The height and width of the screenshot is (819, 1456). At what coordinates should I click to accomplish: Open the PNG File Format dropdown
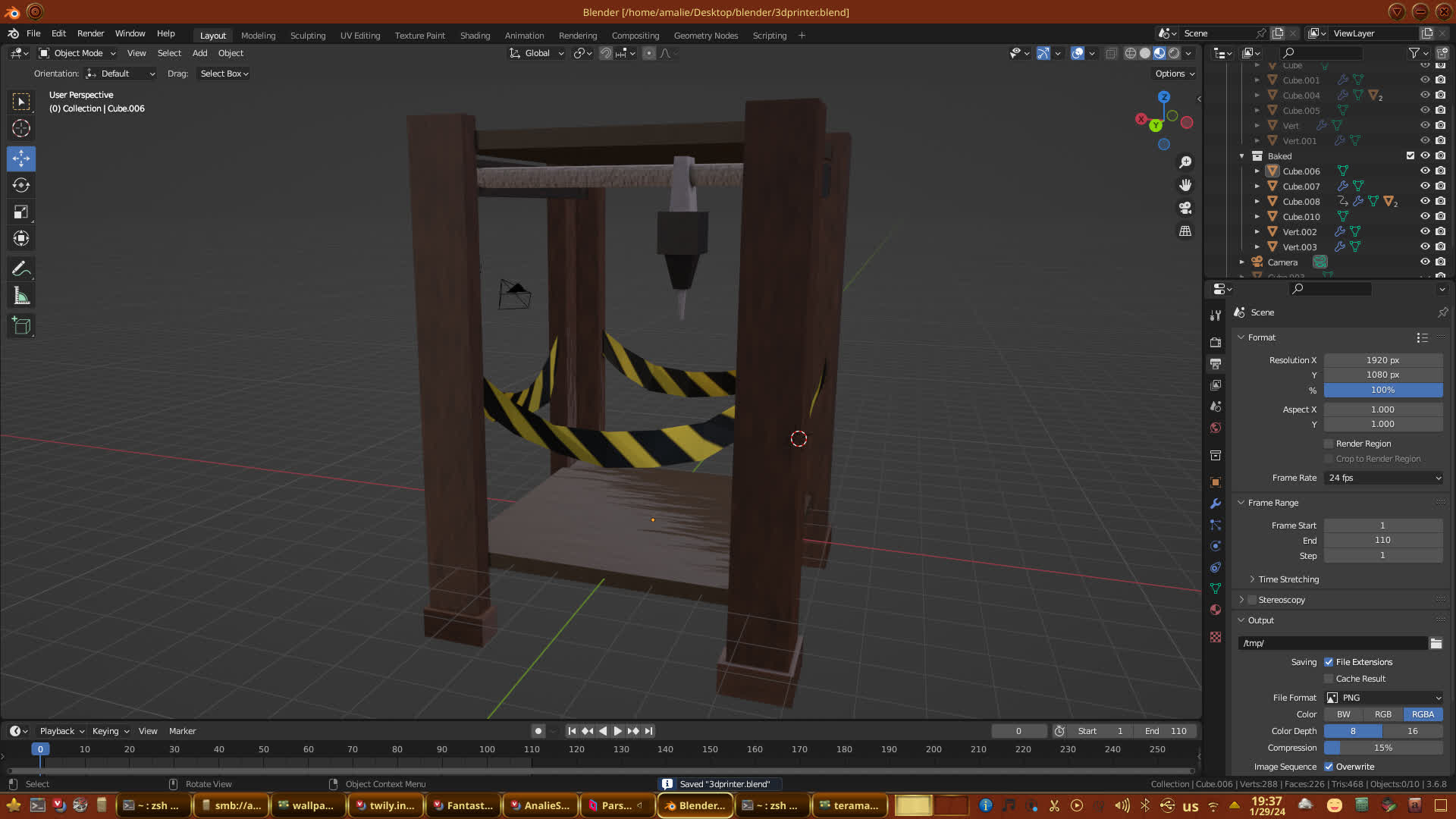(1383, 698)
